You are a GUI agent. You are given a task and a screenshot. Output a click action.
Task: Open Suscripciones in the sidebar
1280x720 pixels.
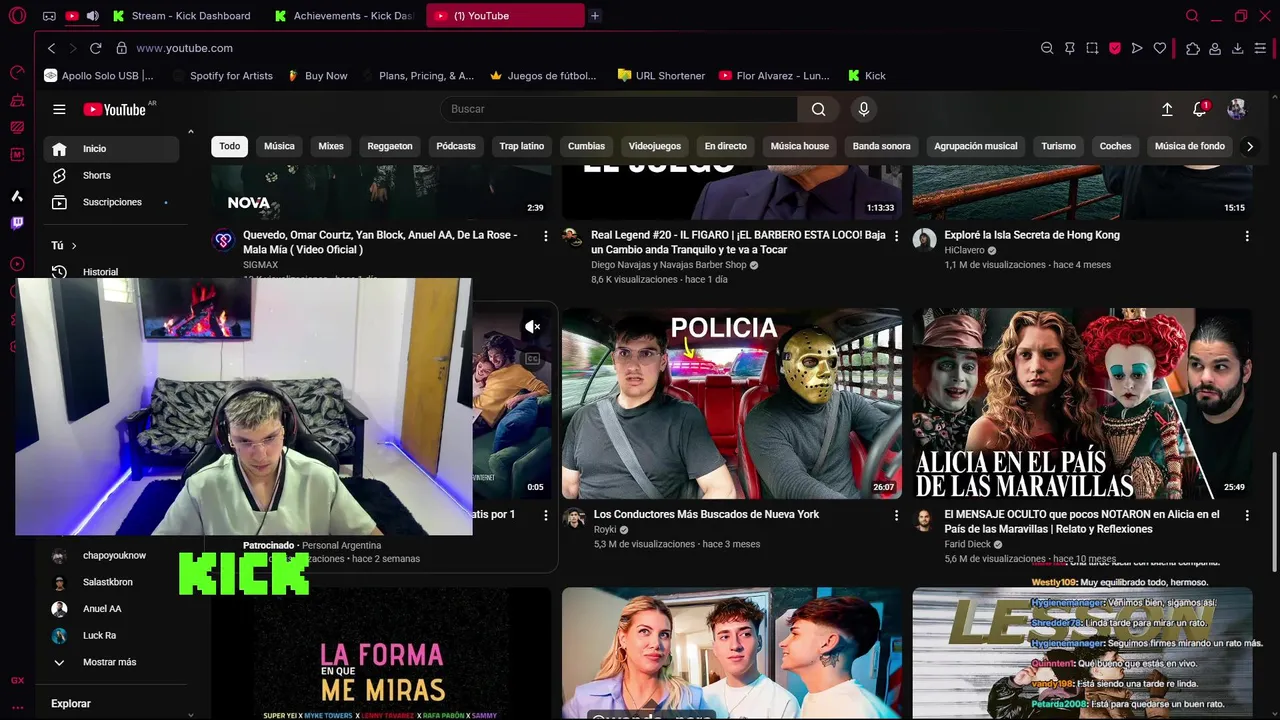point(111,202)
